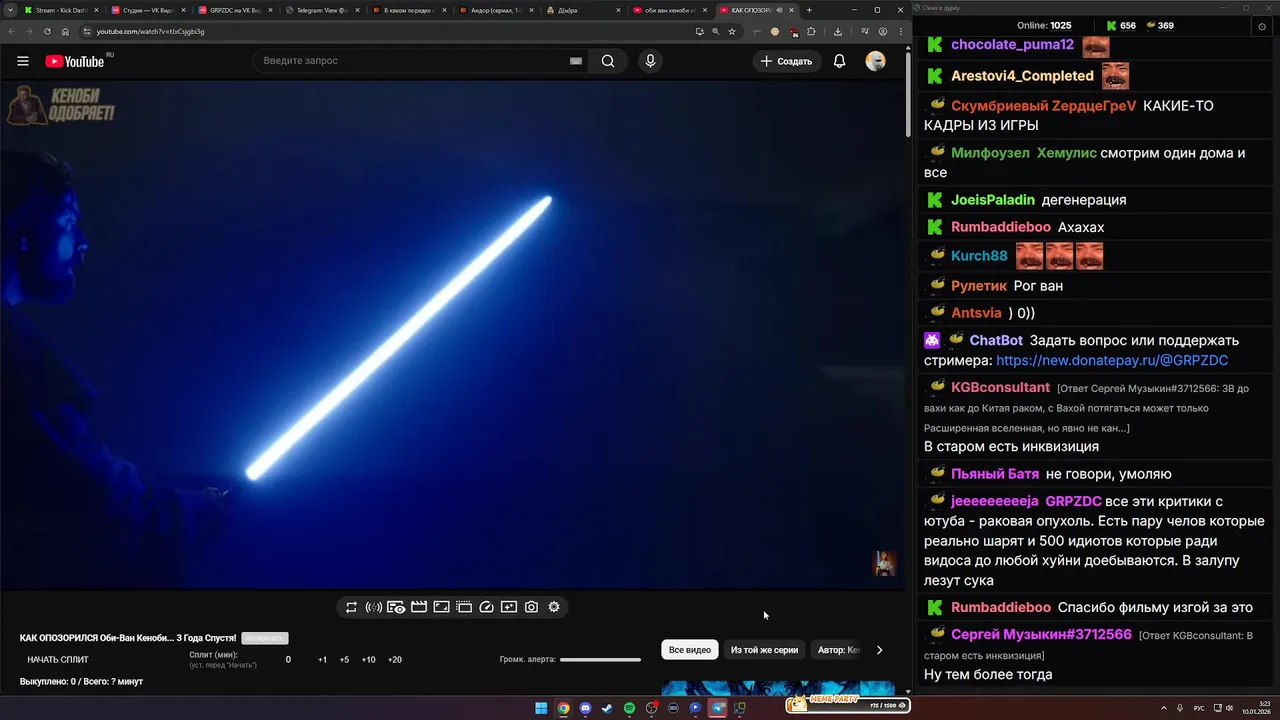Open the on-screen keyboard in the search box

point(576,61)
